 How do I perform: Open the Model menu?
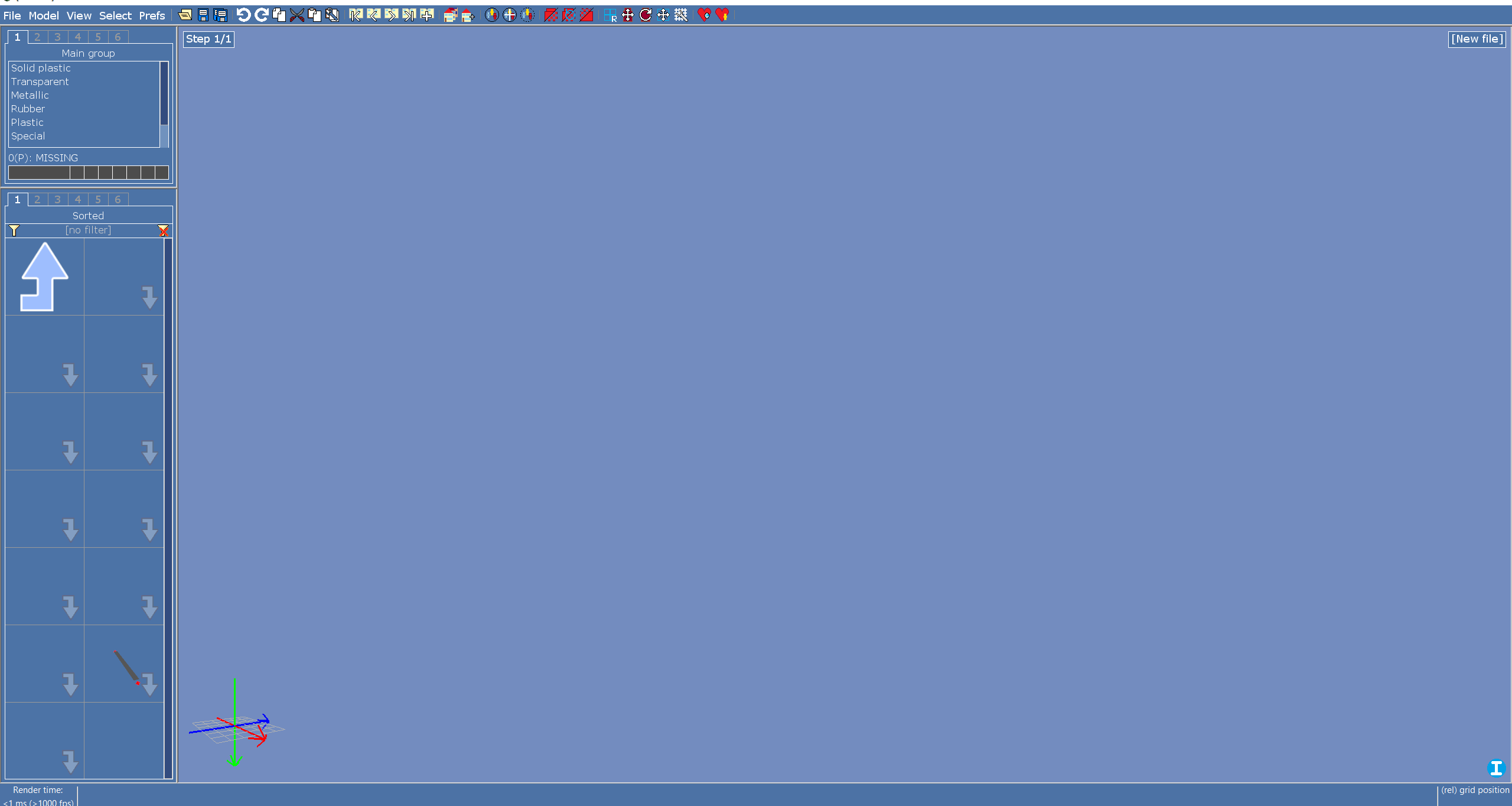(44, 16)
